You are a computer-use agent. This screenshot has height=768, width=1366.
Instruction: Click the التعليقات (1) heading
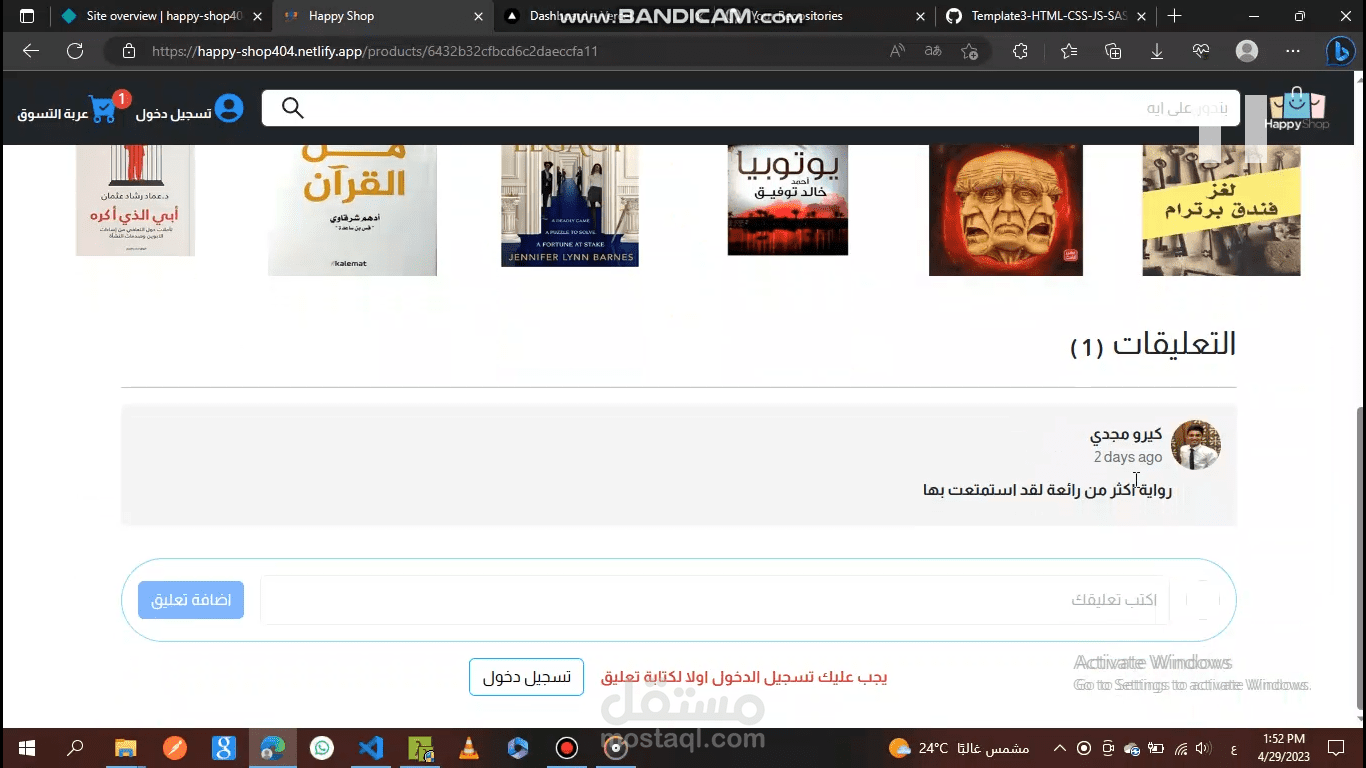pyautogui.click(x=1153, y=344)
